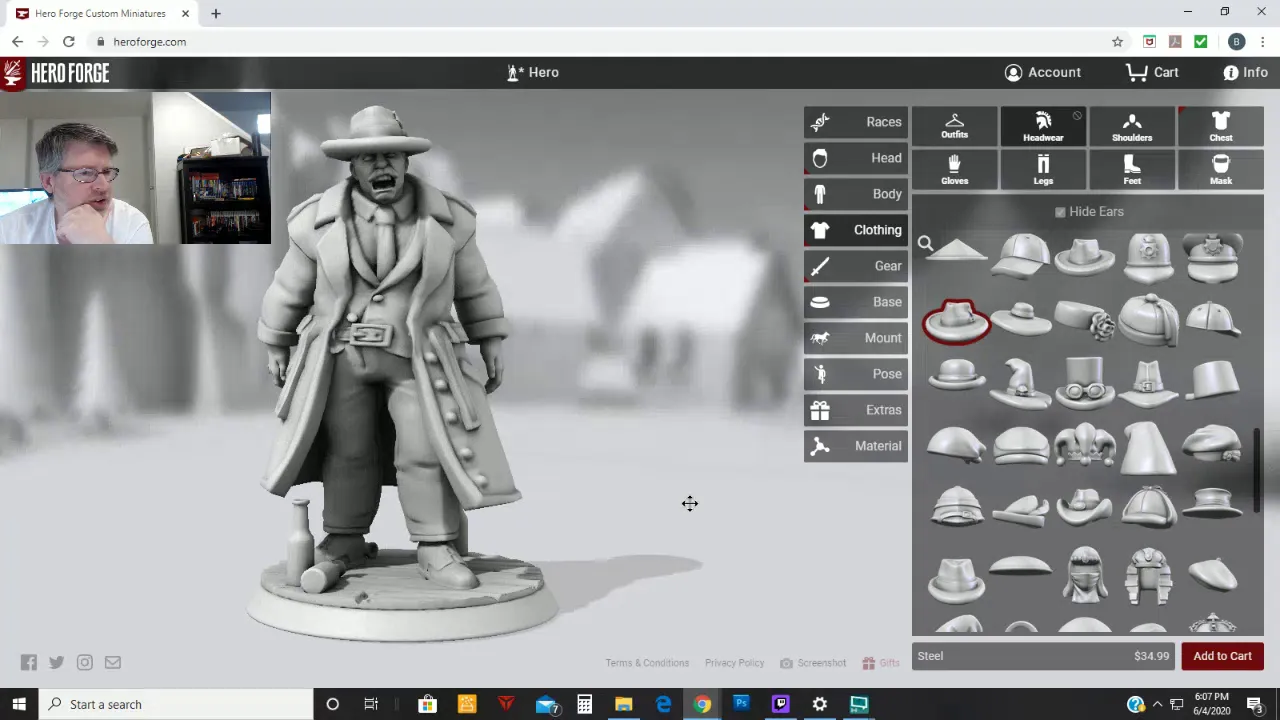Choose the veiled headdress

pos(1085,574)
